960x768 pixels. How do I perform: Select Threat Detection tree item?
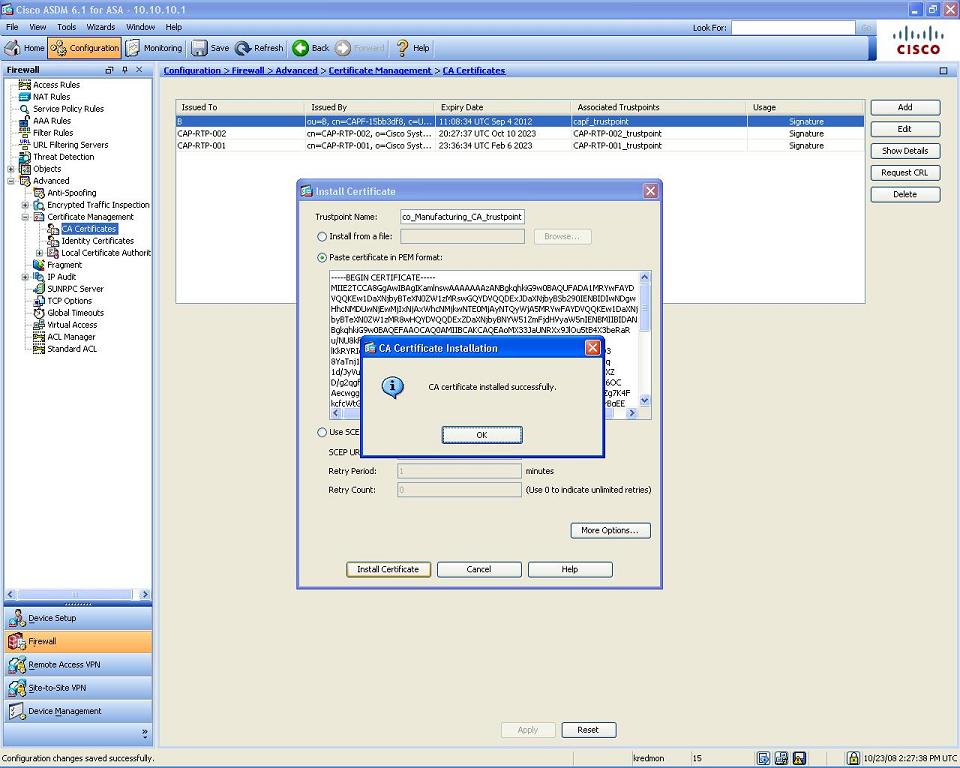(63, 157)
